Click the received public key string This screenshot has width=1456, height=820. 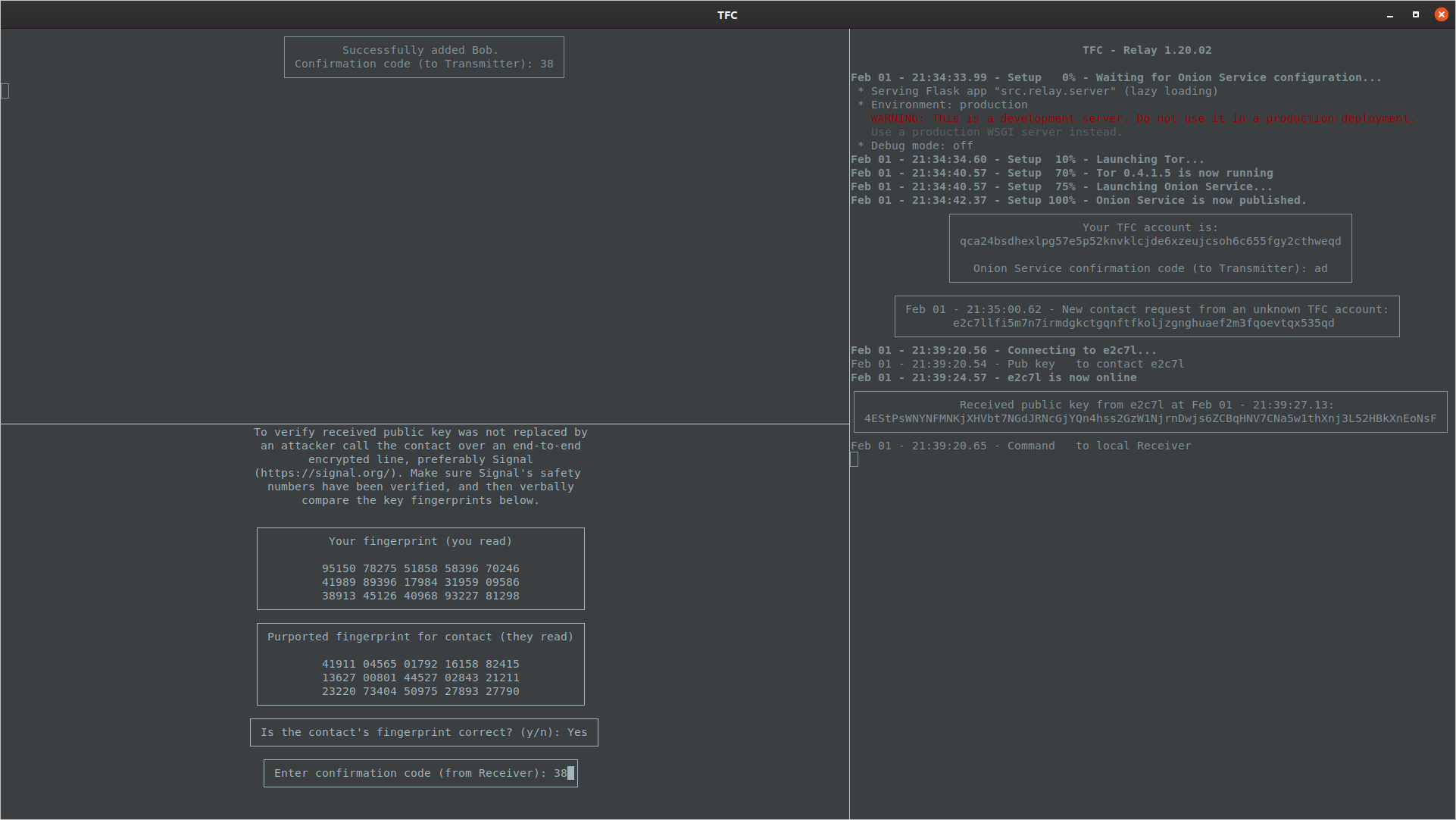click(x=1150, y=419)
